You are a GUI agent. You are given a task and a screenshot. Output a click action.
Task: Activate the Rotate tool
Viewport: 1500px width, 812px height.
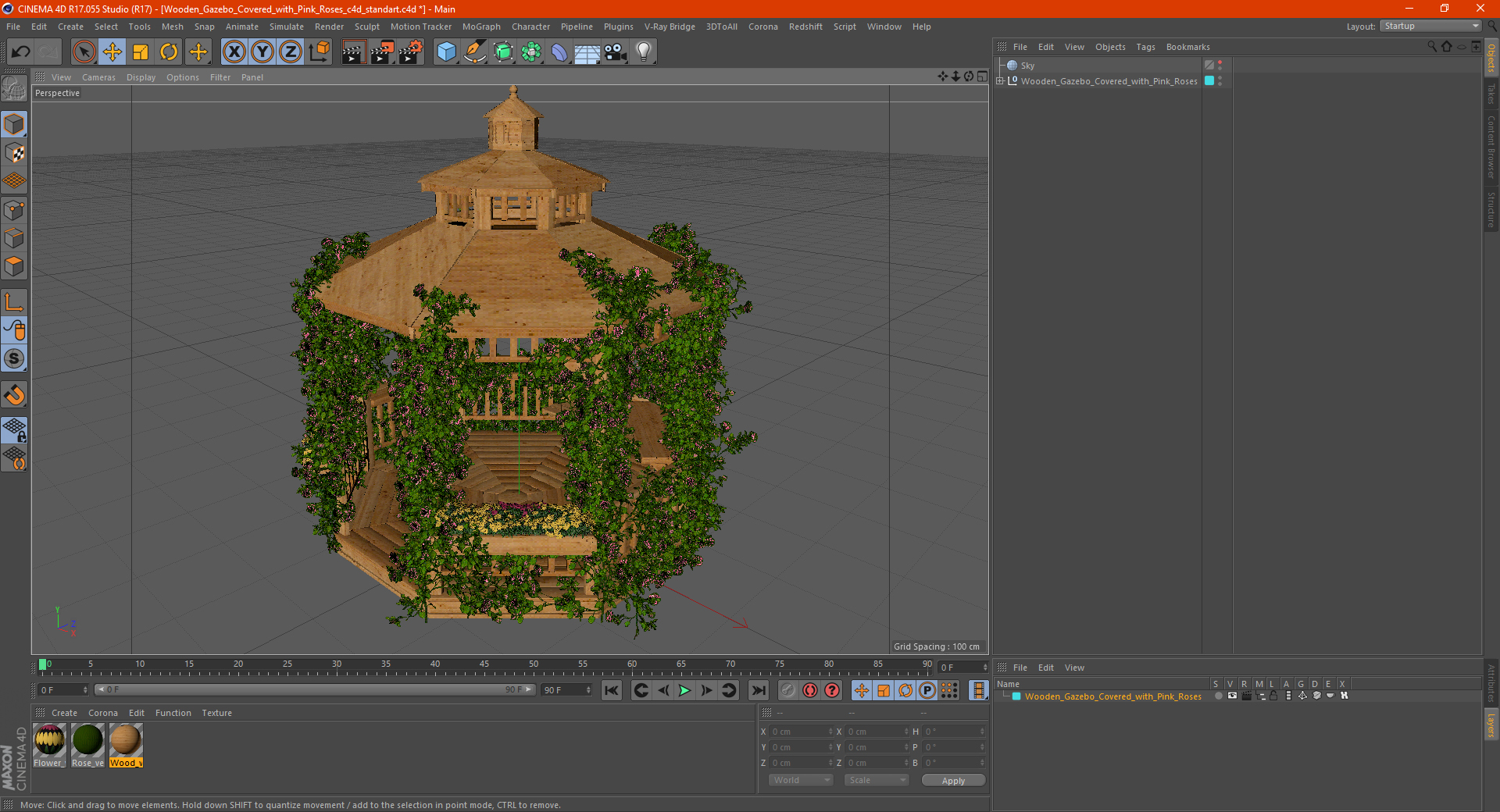coord(169,52)
